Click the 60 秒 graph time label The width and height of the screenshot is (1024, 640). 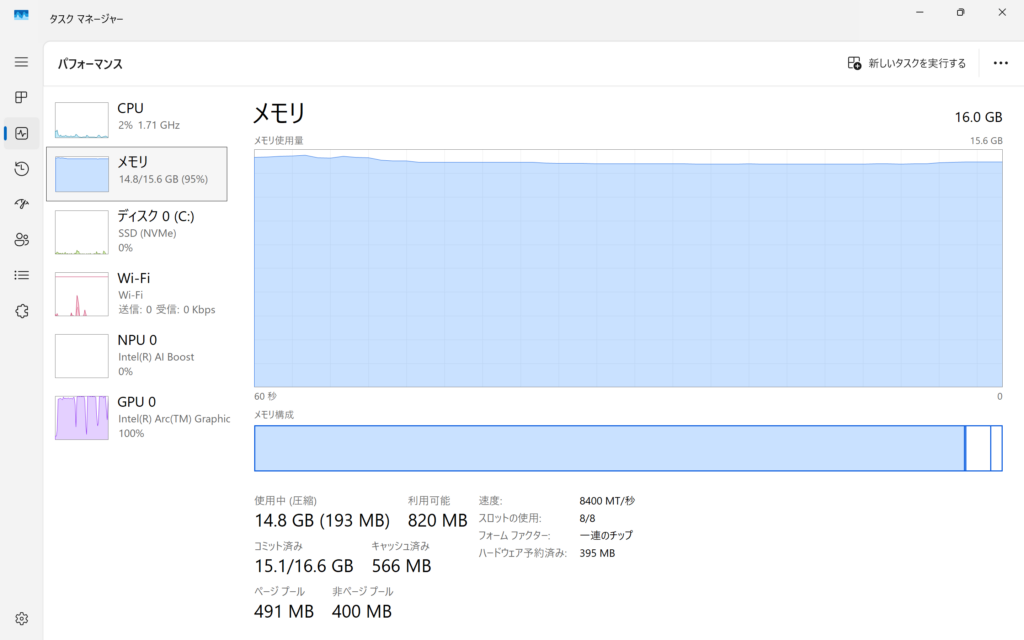(x=265, y=396)
